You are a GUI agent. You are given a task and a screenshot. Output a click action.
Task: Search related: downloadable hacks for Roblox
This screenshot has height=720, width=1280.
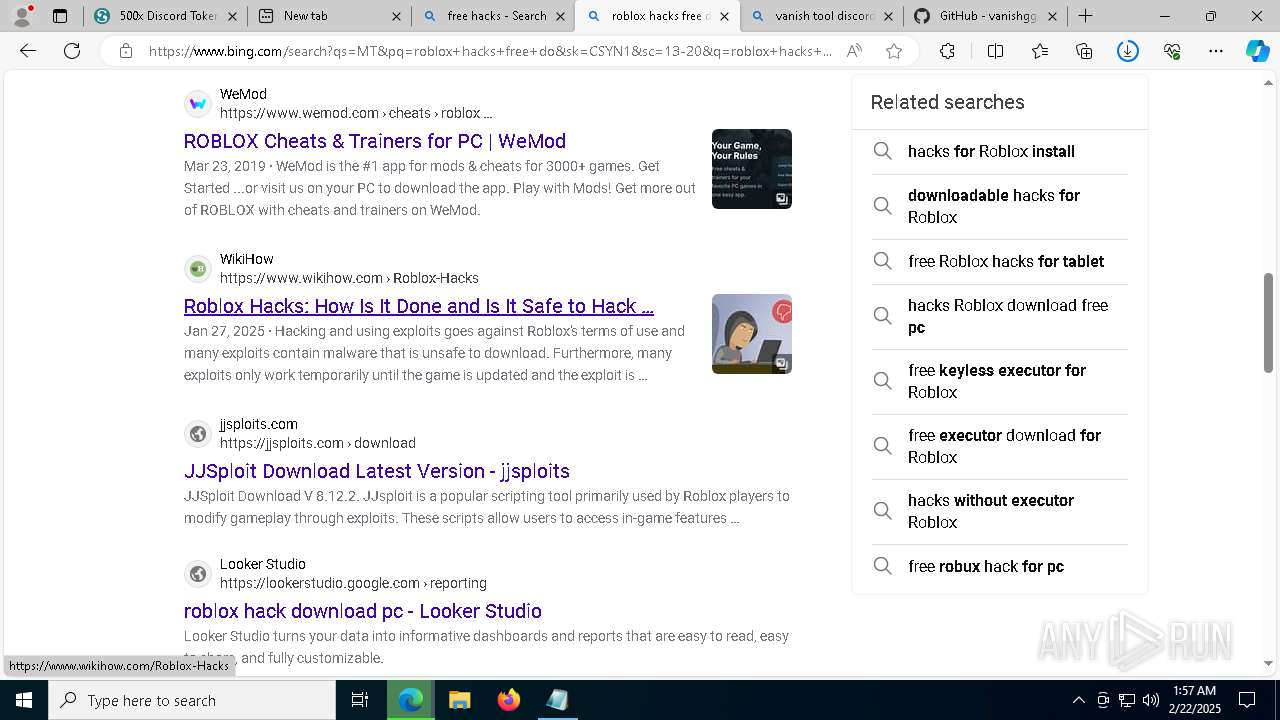pyautogui.click(x=1000, y=206)
